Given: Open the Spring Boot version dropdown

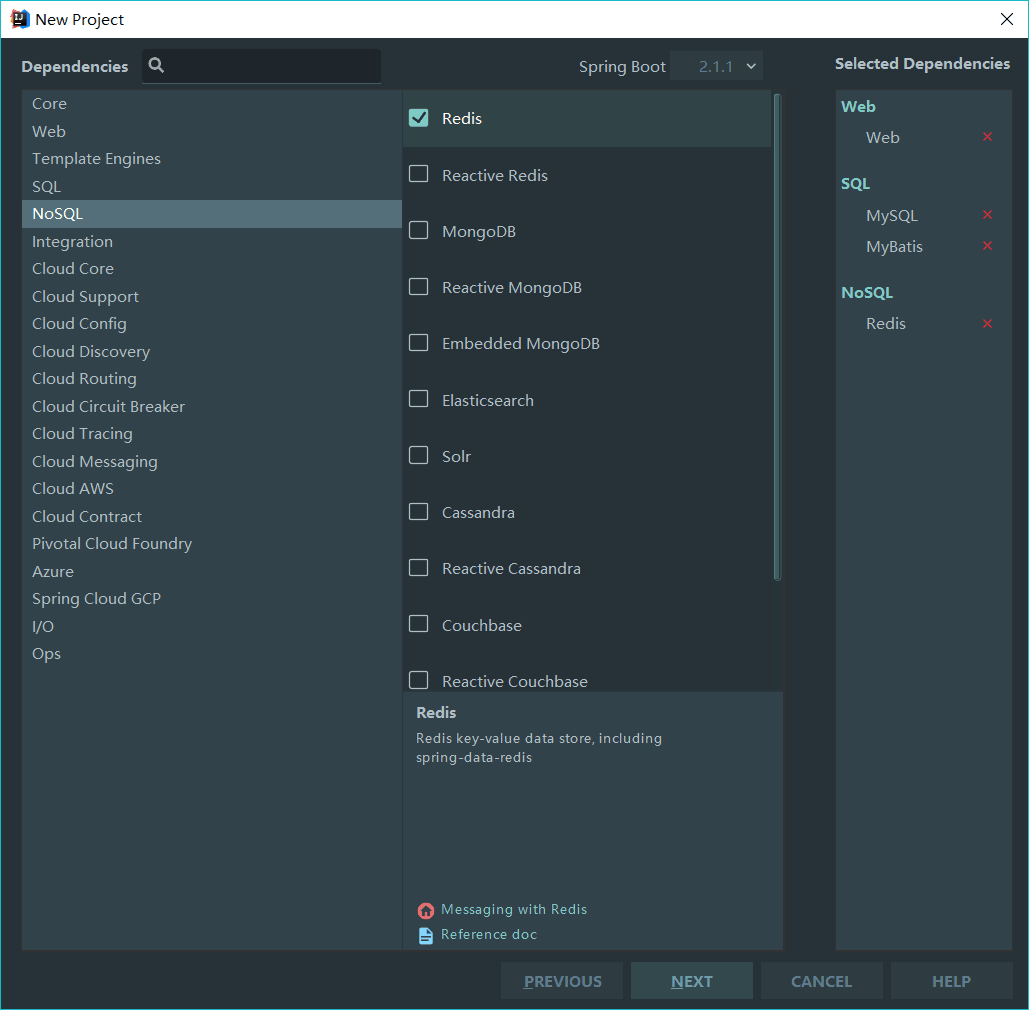Looking at the screenshot, I should (x=716, y=66).
